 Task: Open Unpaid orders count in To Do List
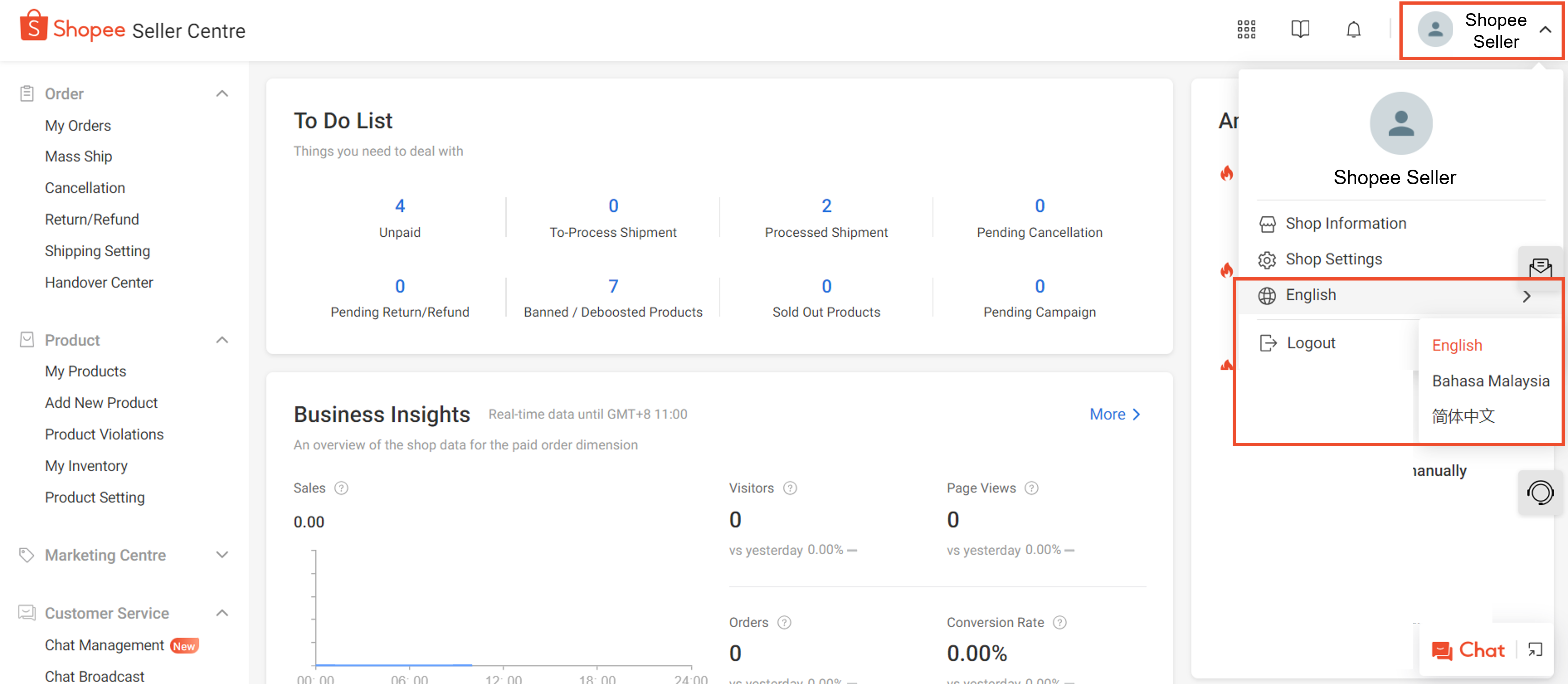[x=399, y=206]
